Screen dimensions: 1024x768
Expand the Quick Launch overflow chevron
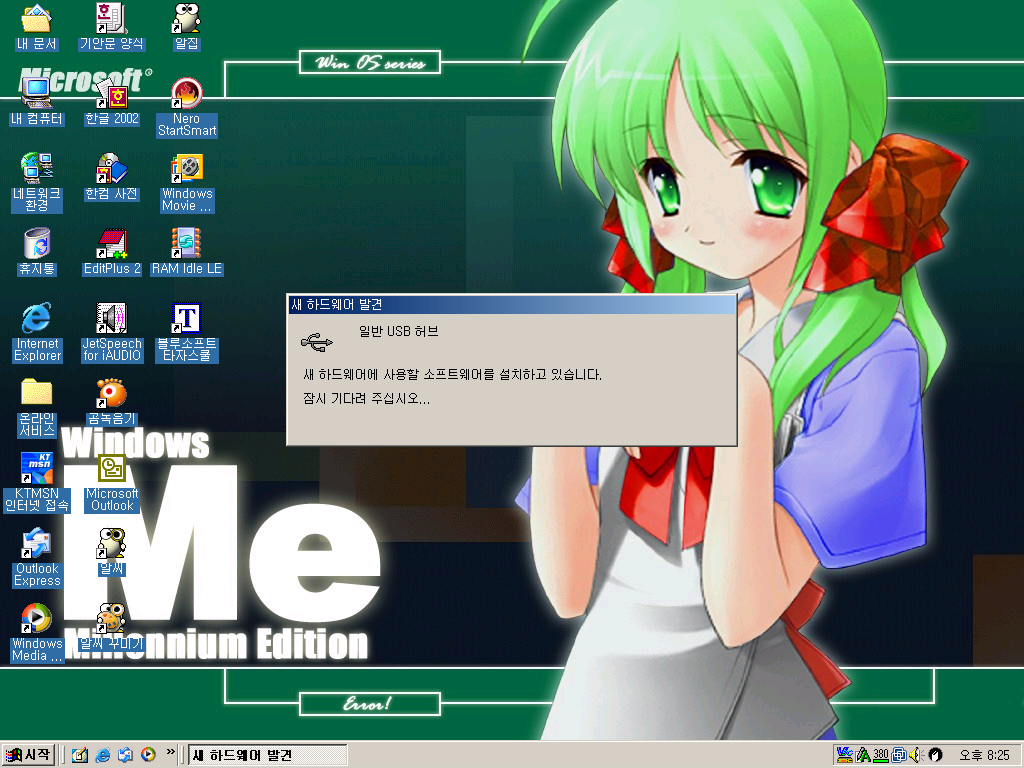(170, 752)
